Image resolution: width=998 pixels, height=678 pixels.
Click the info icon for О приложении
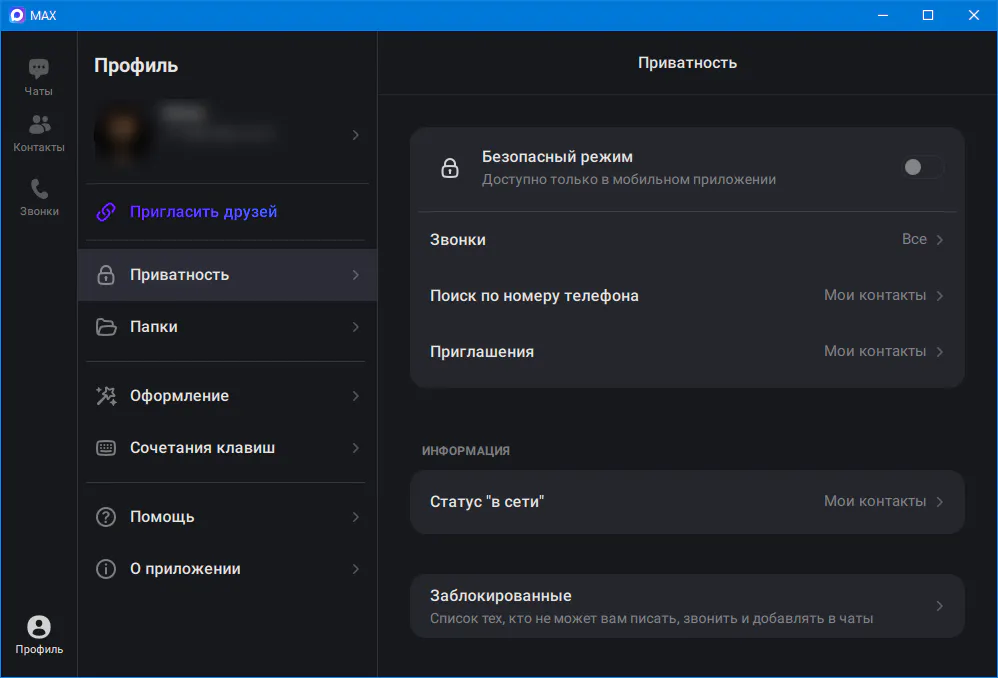(106, 569)
